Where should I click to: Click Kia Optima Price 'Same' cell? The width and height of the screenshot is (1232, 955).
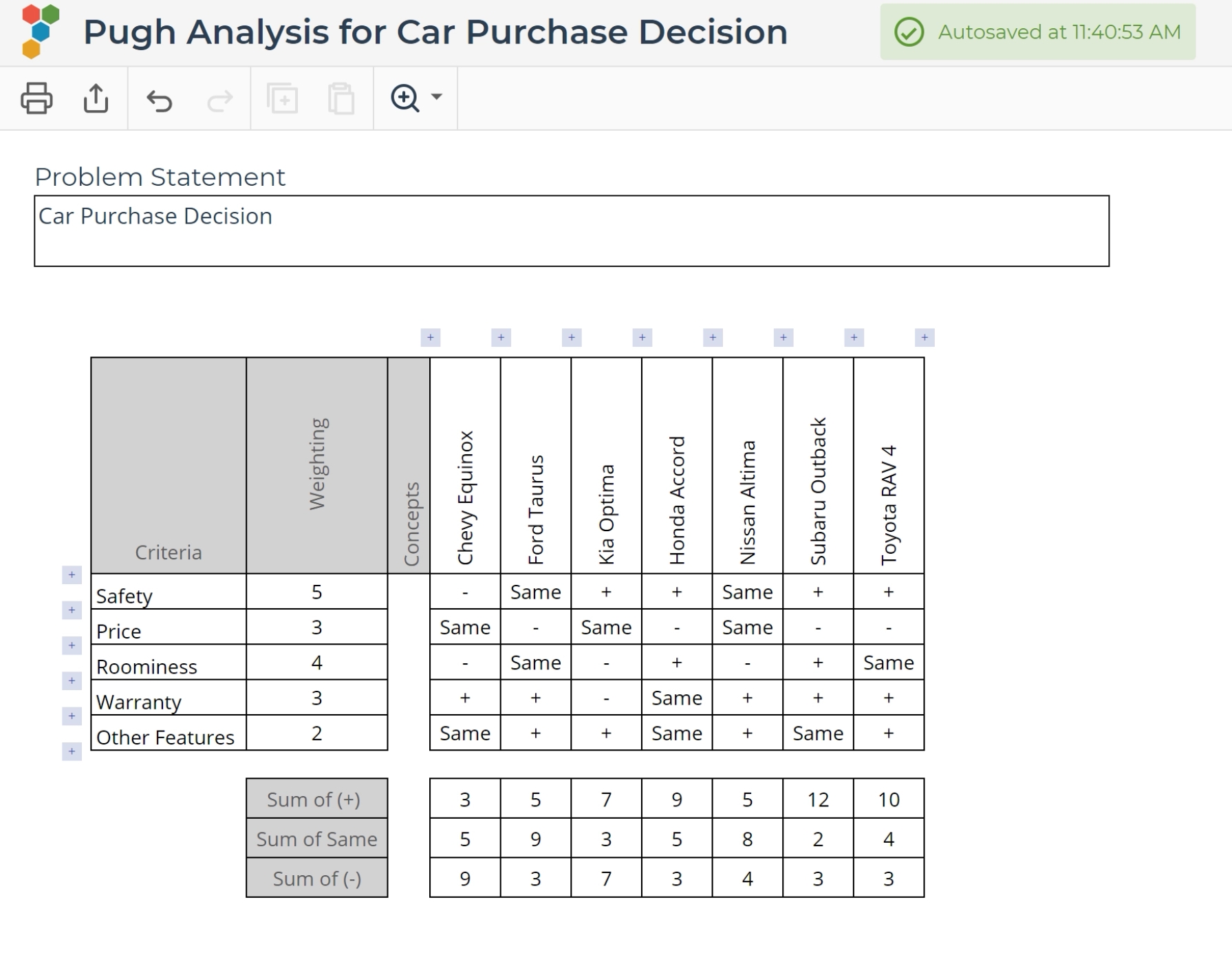coord(607,627)
